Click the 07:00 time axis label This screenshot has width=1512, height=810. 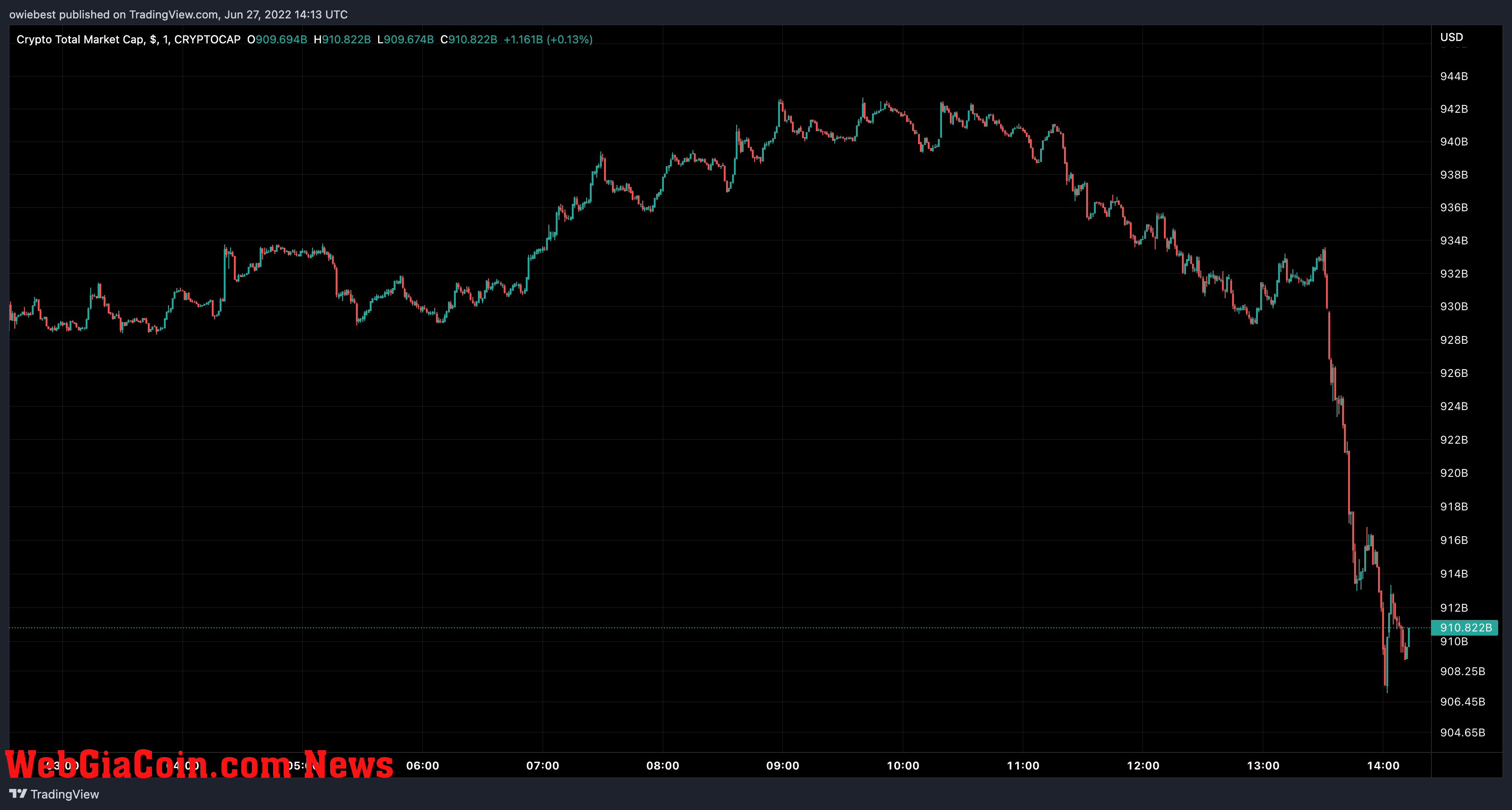click(542, 765)
